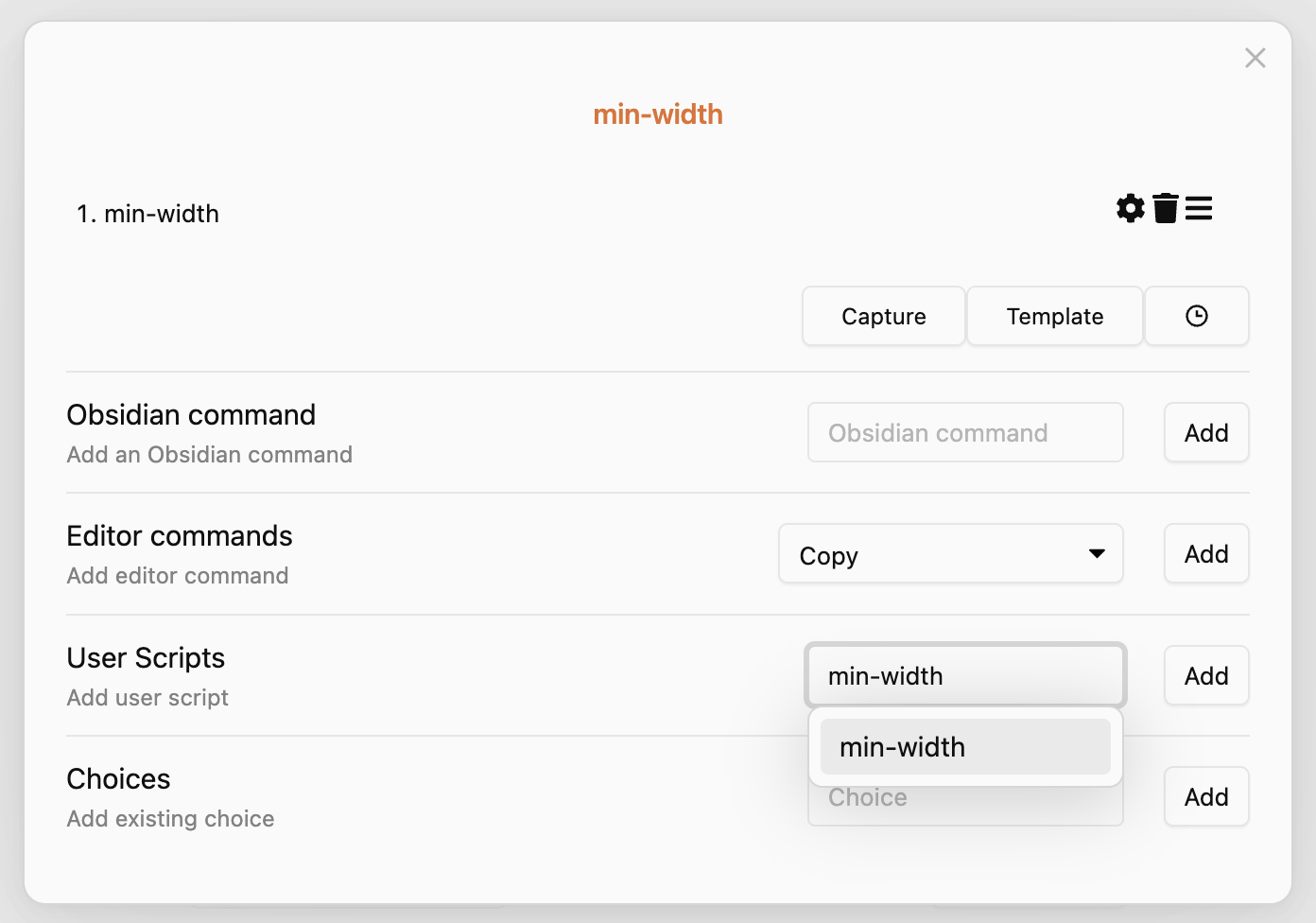This screenshot has width=1316, height=923.
Task: Add the Copy editor command
Action: pyautogui.click(x=1206, y=553)
